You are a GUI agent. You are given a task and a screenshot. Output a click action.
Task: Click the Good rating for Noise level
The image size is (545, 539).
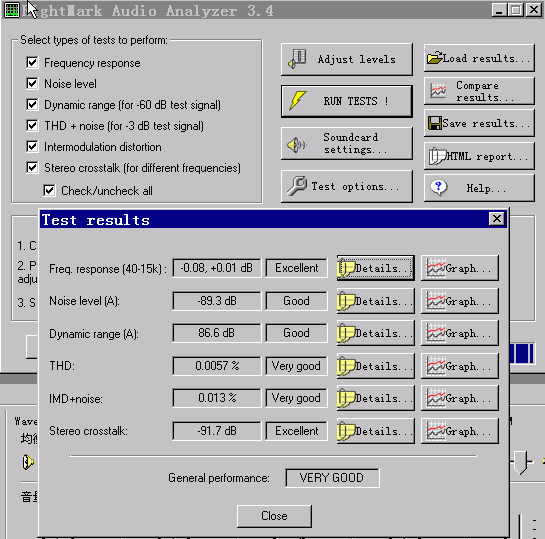296,301
